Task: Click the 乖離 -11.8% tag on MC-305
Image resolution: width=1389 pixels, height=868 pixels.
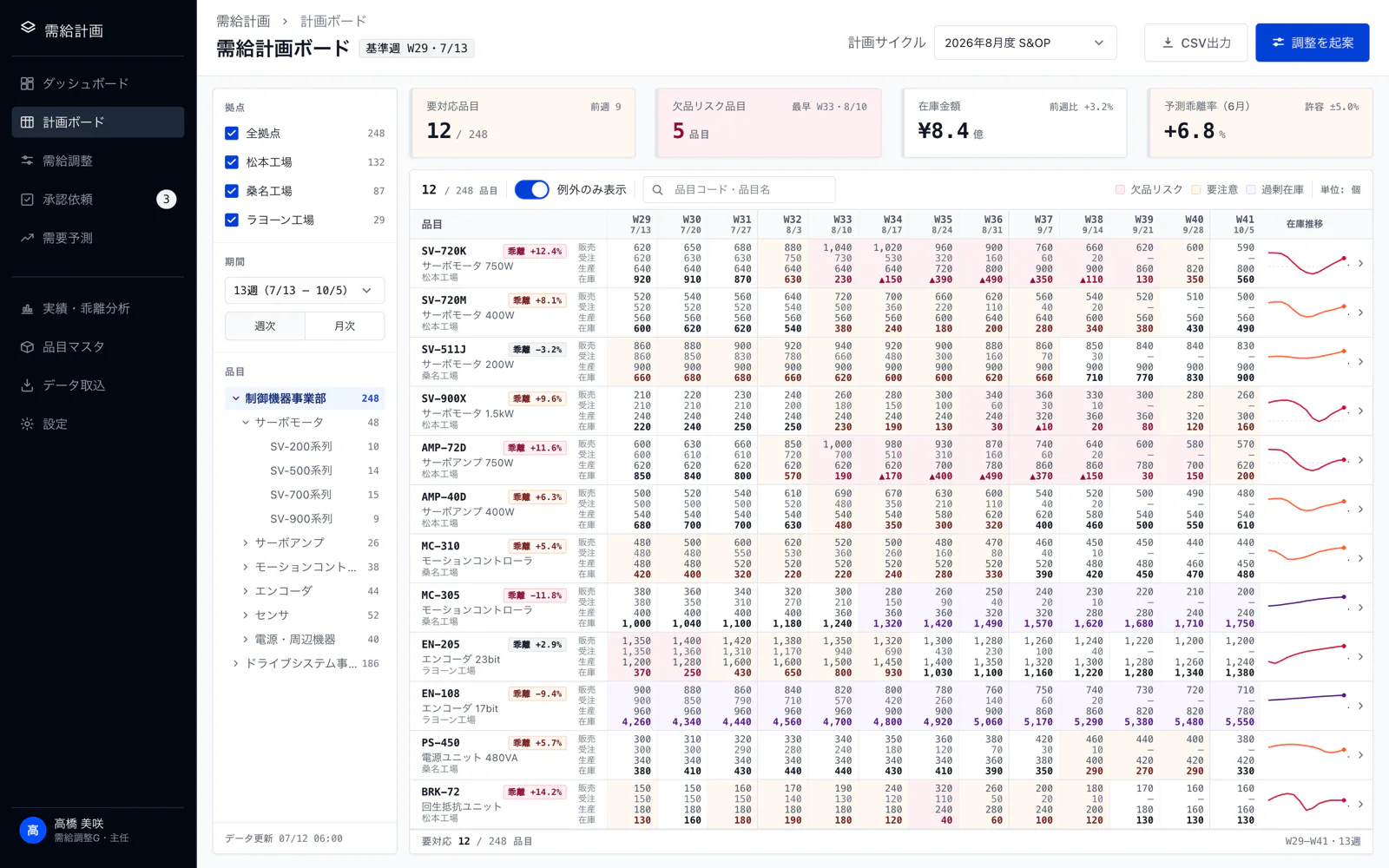Action: point(535,595)
